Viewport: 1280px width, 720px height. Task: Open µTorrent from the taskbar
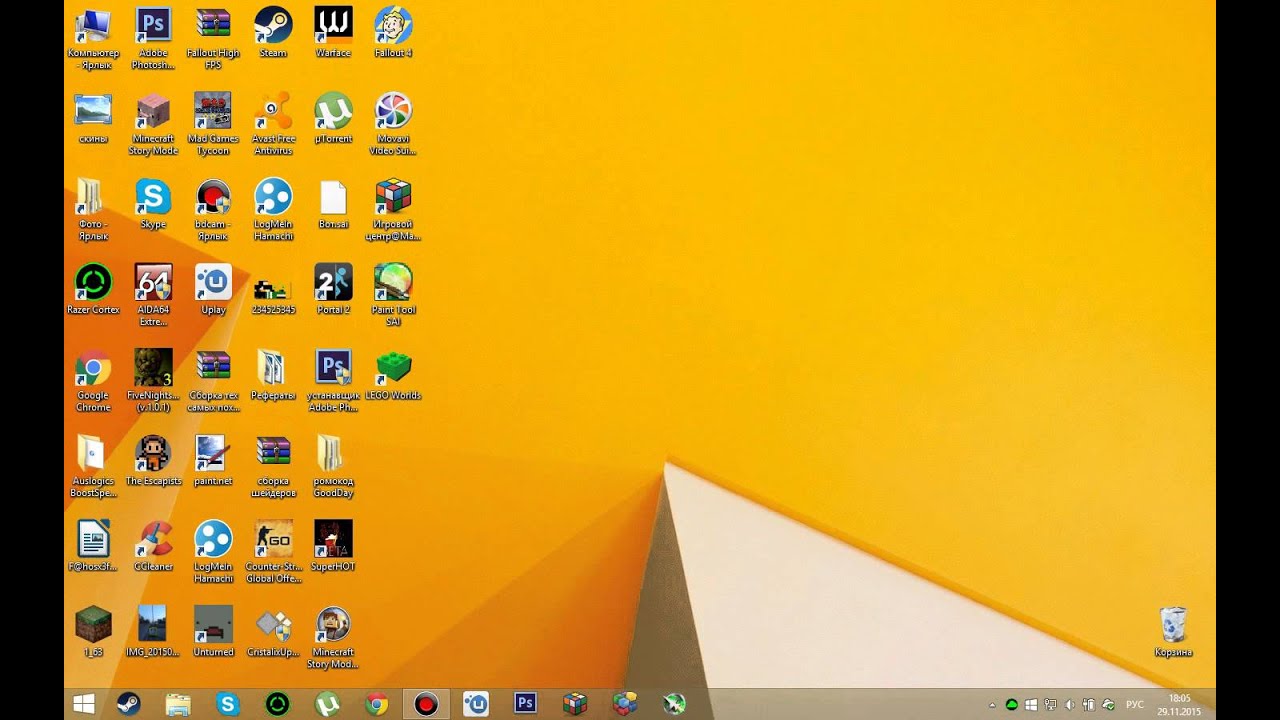327,704
